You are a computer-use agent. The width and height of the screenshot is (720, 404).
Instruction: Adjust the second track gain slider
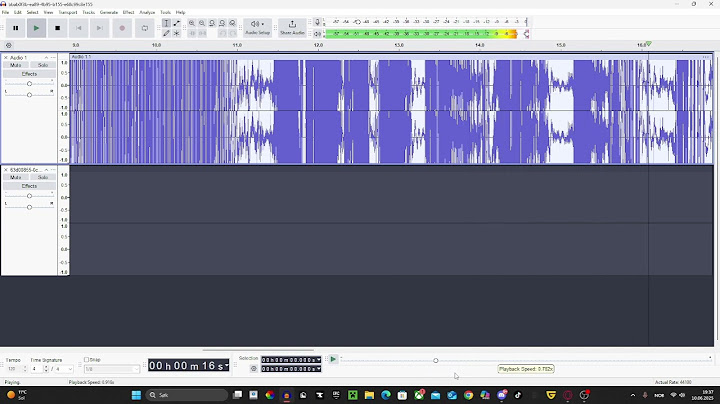29,196
